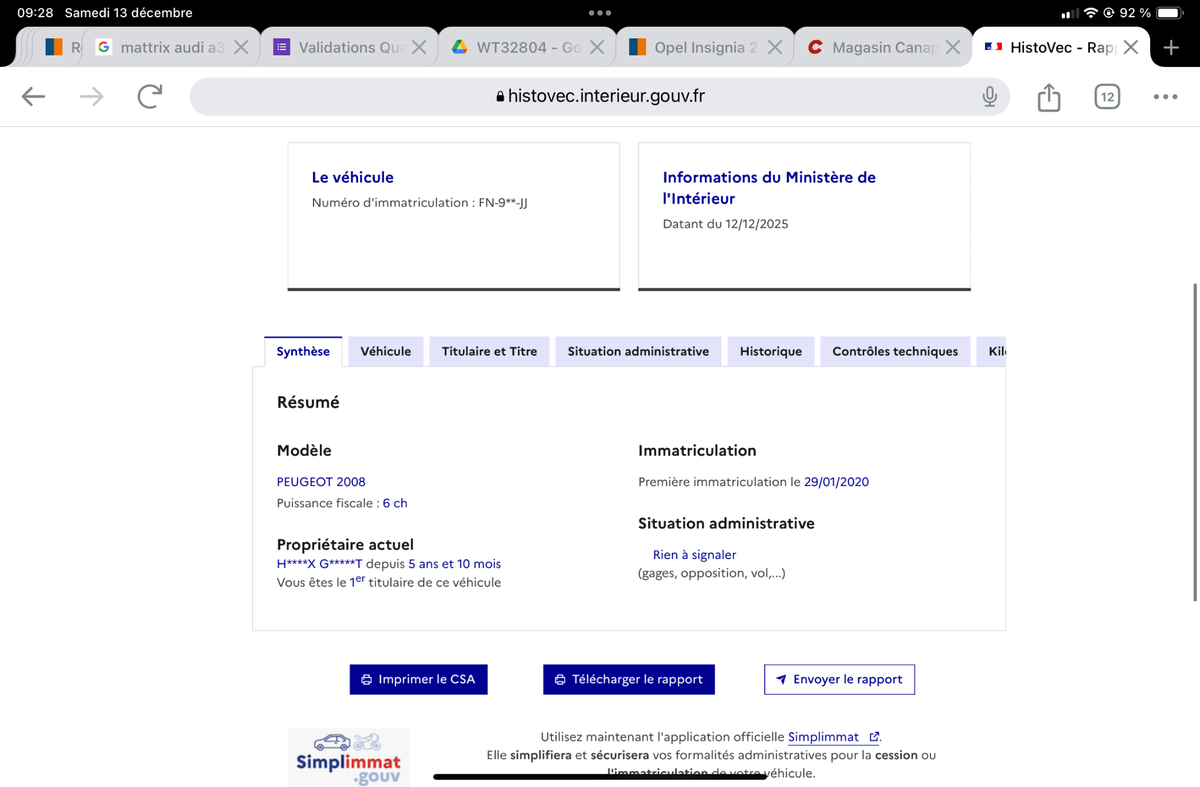Image resolution: width=1200 pixels, height=788 pixels.
Task: Click 'Rien à signaler' status text
Action: [694, 554]
